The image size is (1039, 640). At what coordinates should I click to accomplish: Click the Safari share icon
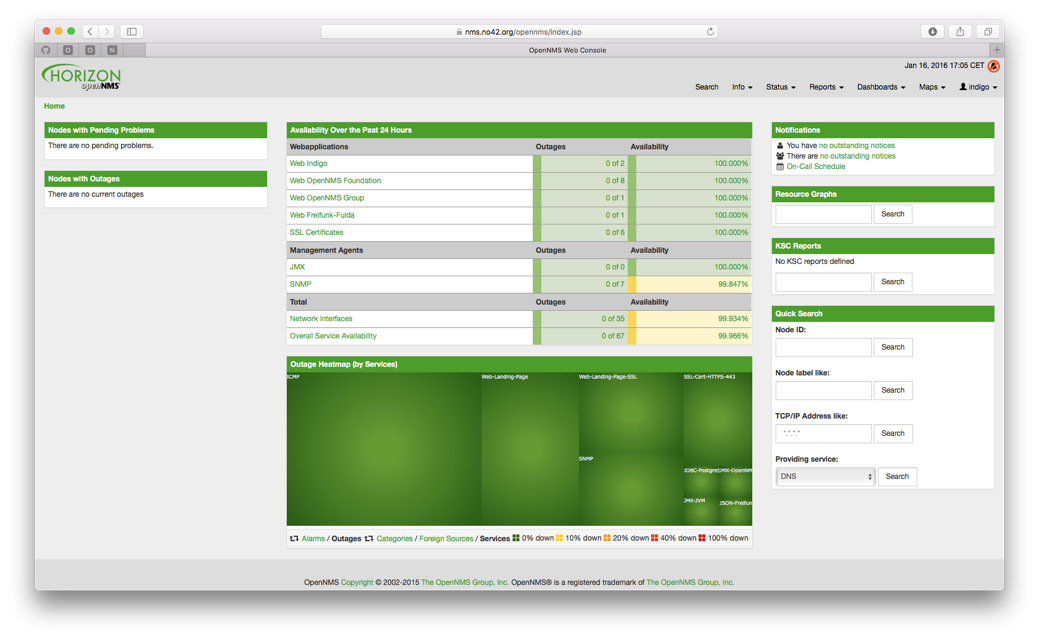point(960,32)
